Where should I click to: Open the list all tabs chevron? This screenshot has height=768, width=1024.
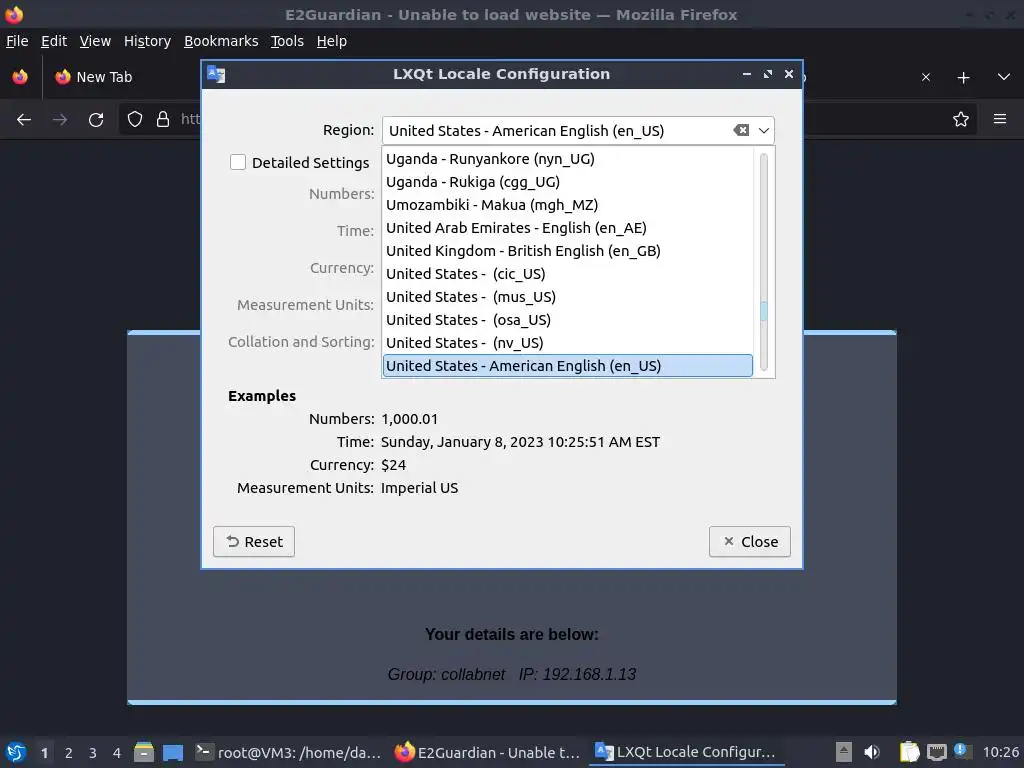coord(1004,77)
